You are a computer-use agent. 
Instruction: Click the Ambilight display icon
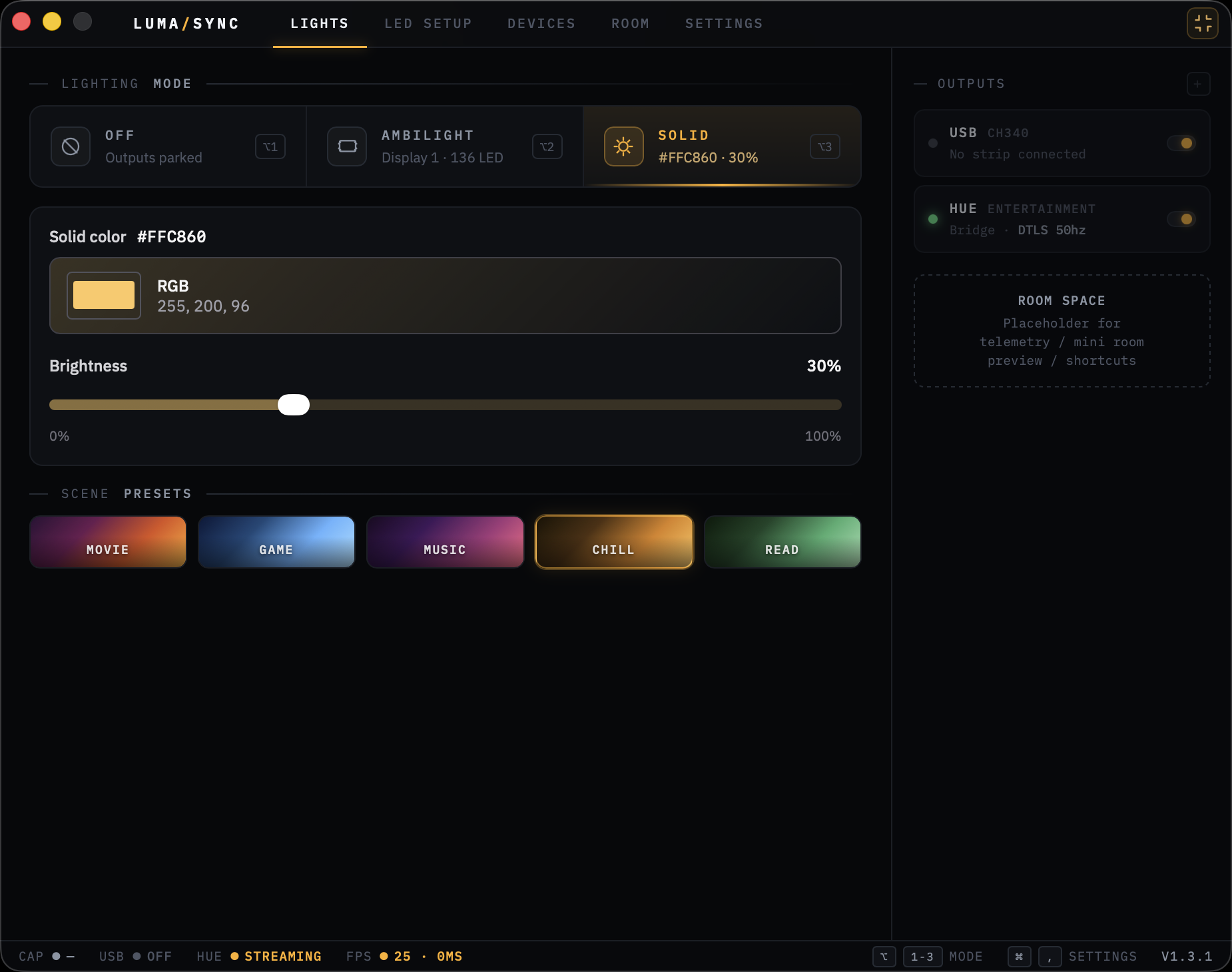(347, 146)
